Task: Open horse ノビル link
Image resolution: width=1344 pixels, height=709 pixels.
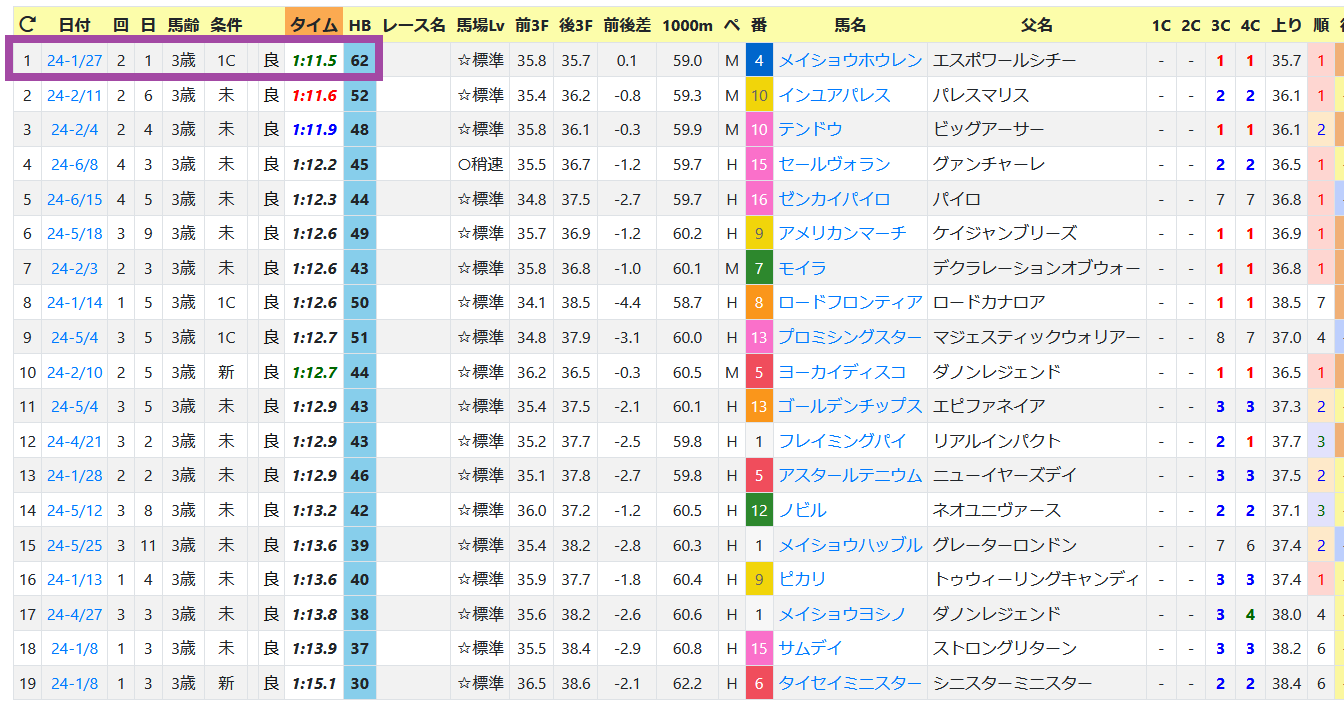Action: [802, 511]
